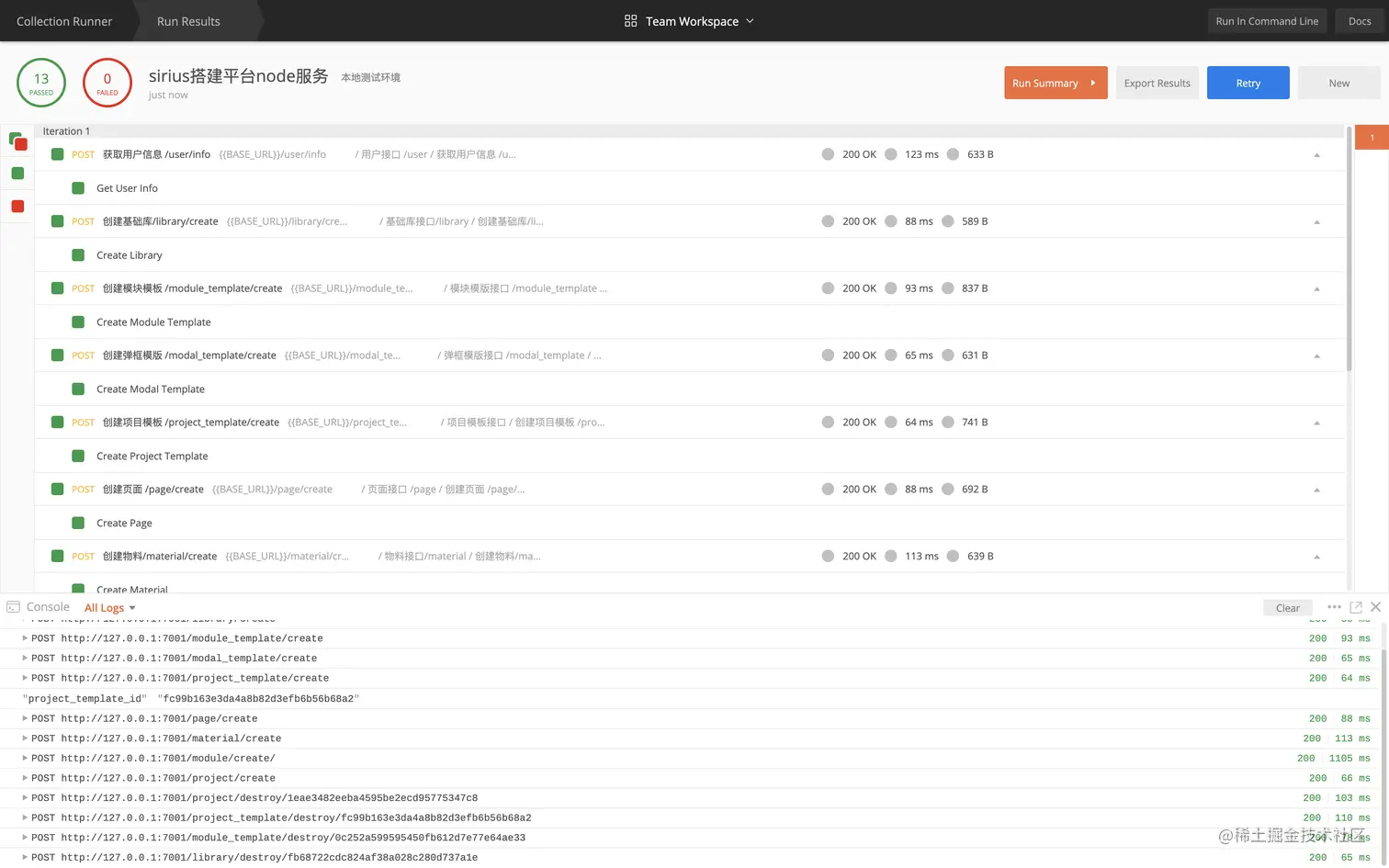Pop out the console to new window
This screenshot has height=868, width=1389.
[x=1356, y=607]
